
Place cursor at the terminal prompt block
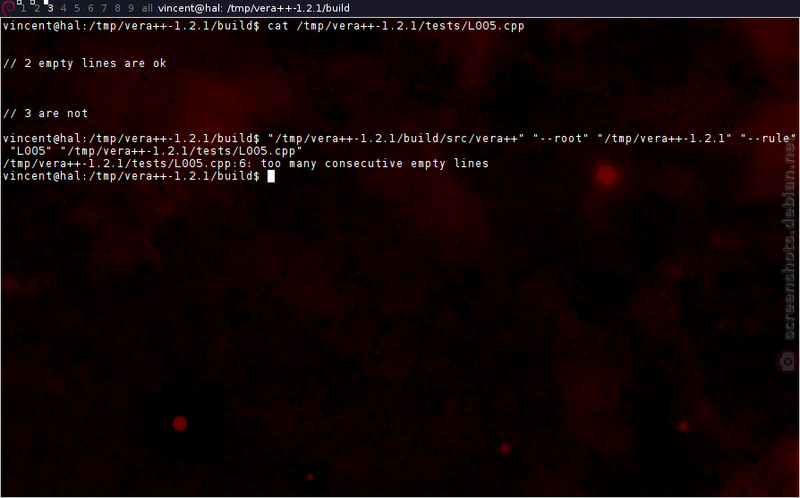click(x=271, y=176)
